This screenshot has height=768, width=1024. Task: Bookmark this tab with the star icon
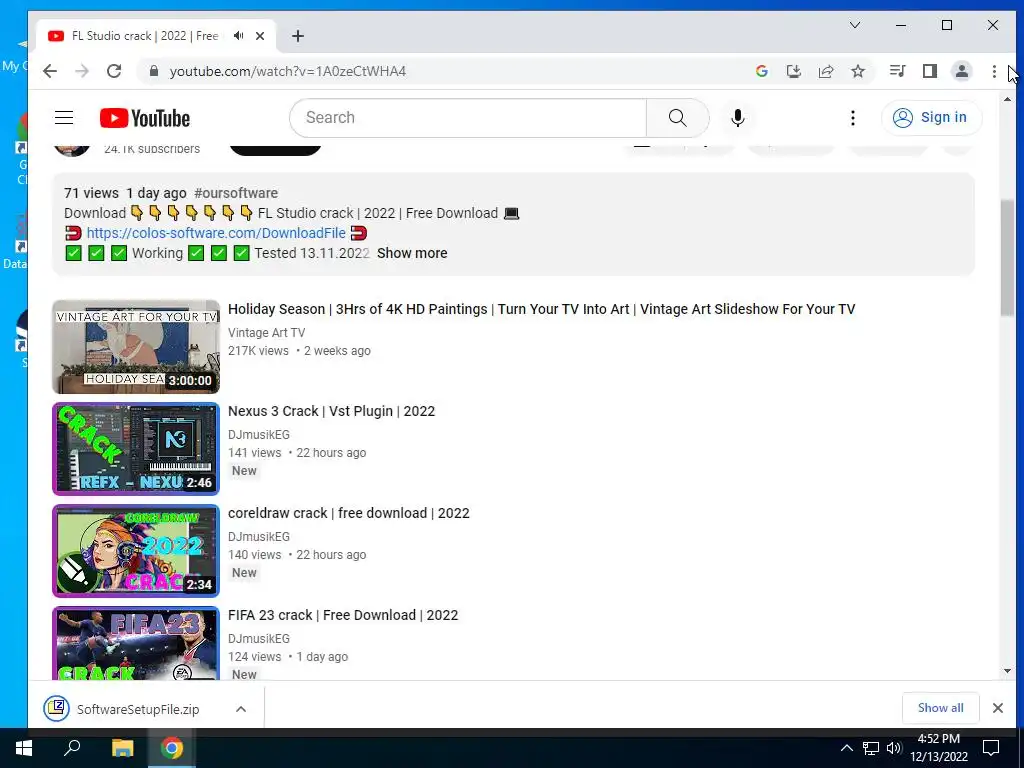tap(858, 71)
